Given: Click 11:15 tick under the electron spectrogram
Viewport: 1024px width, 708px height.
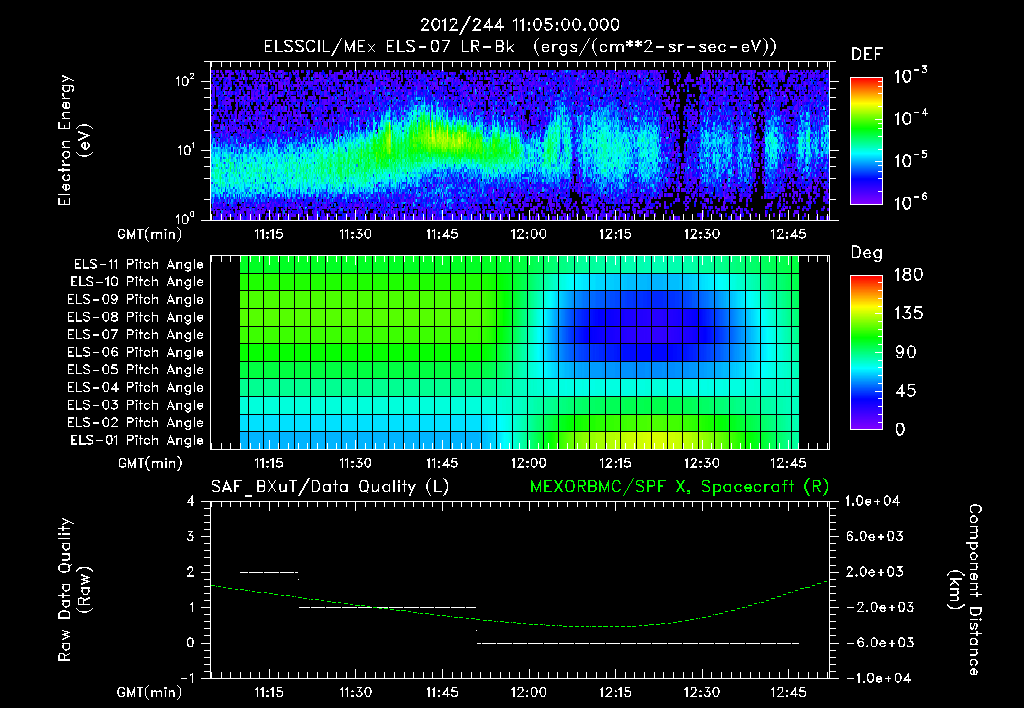Looking at the screenshot, I should click(268, 234).
